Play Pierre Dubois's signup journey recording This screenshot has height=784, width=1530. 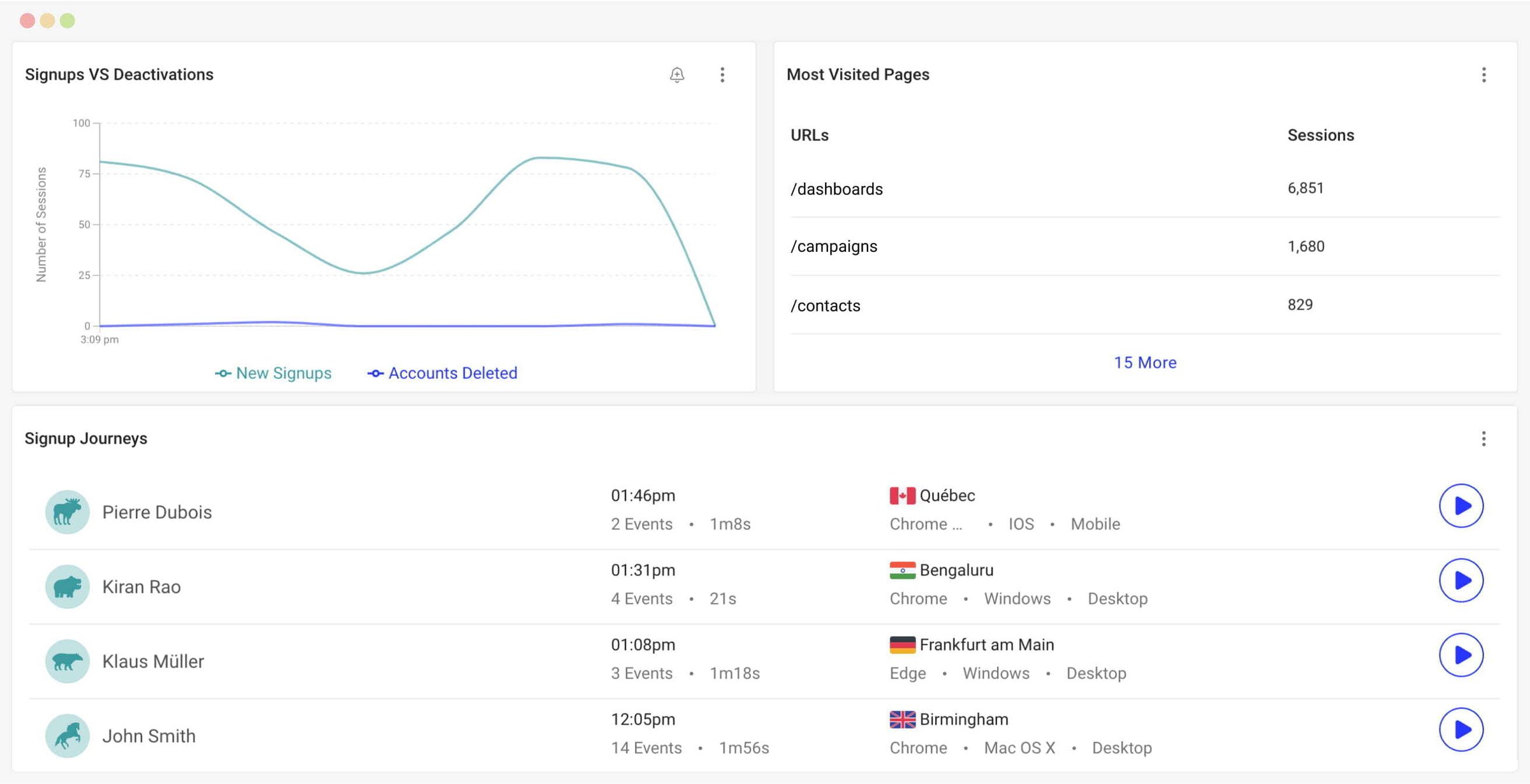pos(1461,506)
